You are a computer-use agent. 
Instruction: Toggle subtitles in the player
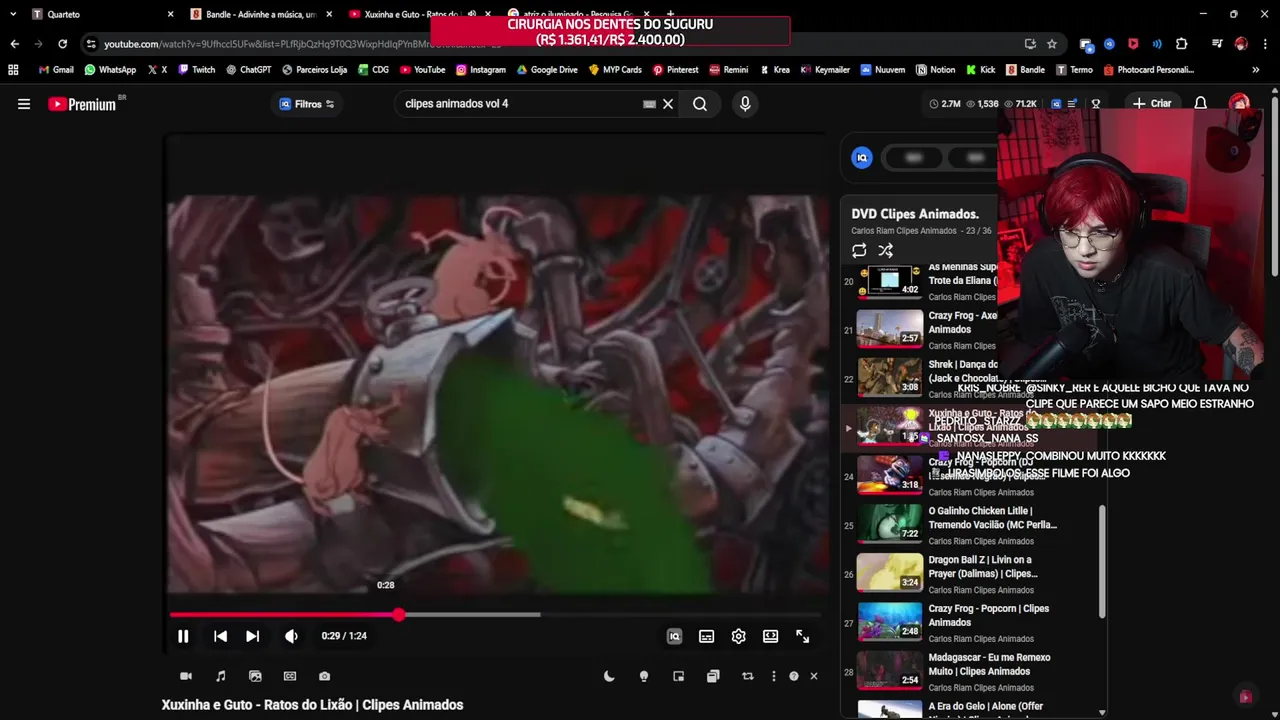click(706, 636)
